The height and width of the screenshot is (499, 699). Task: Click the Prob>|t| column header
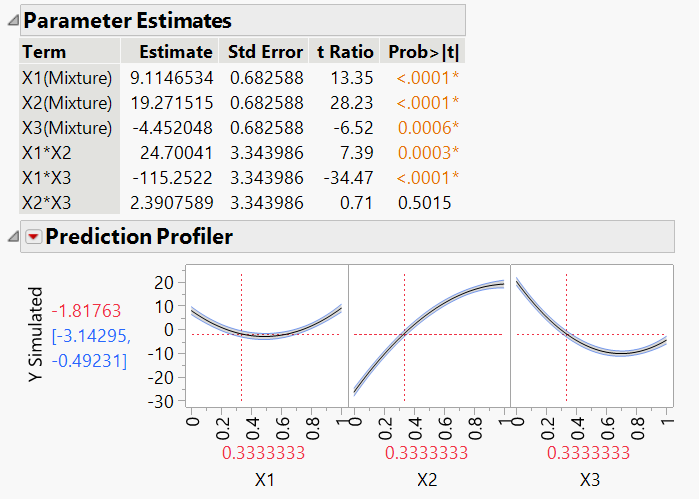423,52
